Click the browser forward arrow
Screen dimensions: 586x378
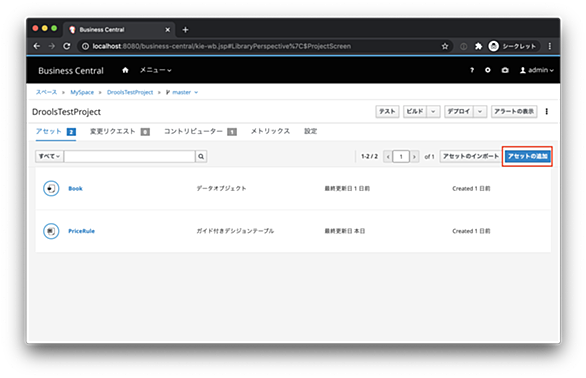coord(52,46)
